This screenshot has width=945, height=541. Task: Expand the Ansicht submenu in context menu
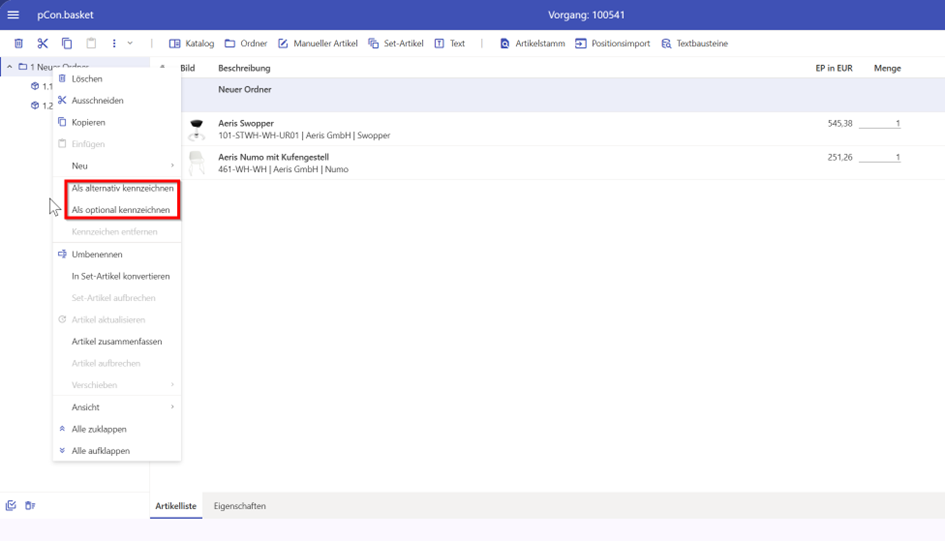point(116,407)
